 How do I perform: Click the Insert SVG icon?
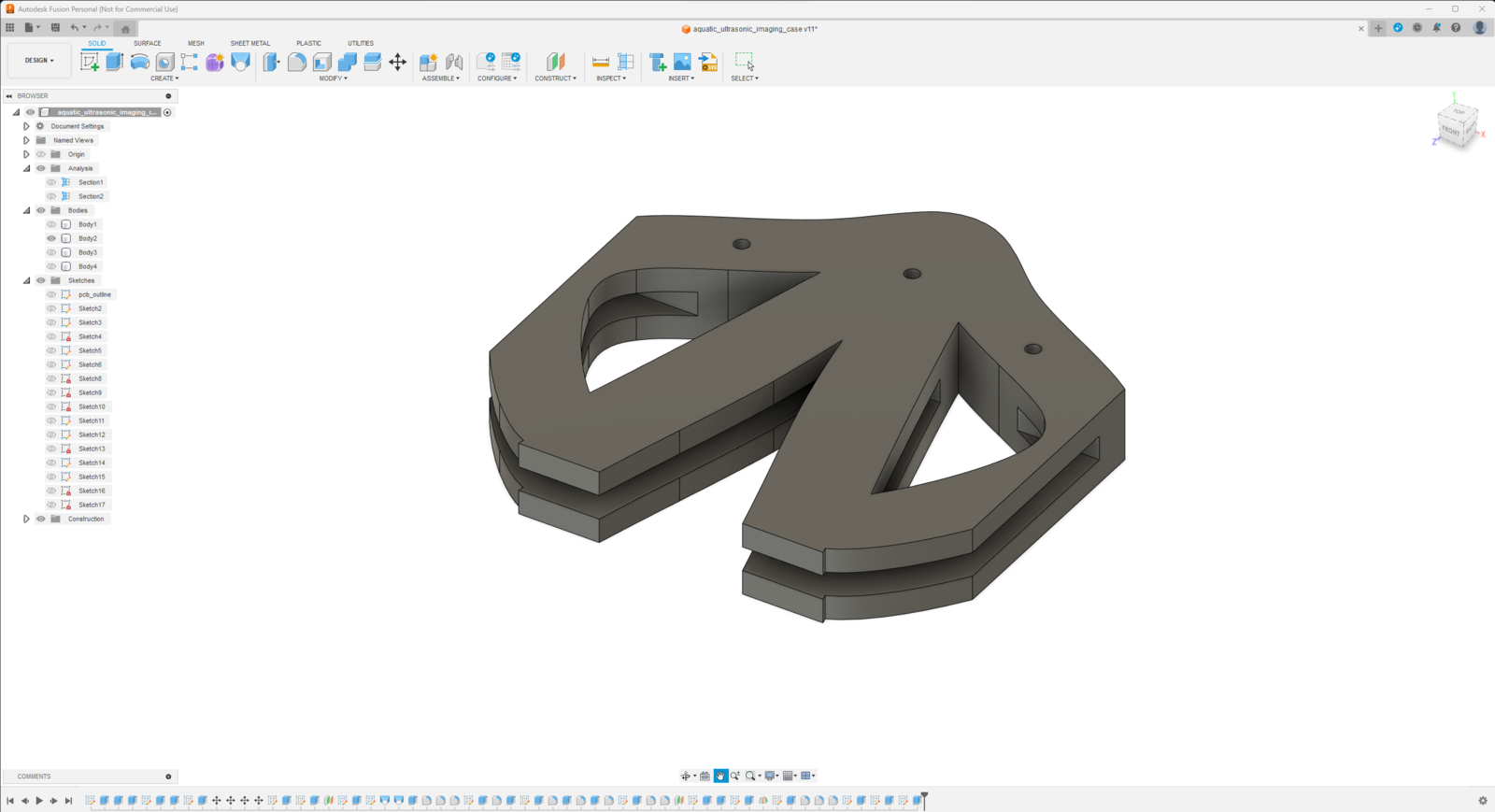[708, 62]
